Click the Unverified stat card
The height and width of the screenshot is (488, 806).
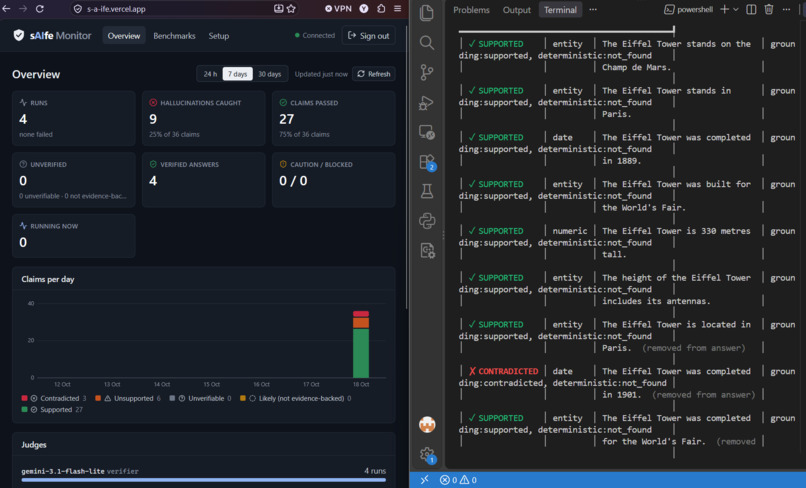(74, 180)
